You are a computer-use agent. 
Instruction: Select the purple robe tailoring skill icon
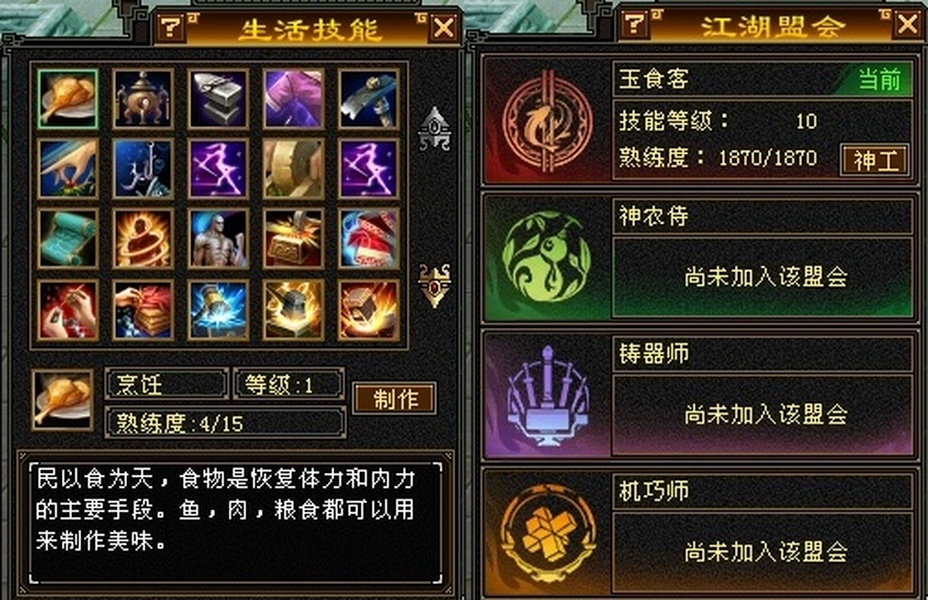(x=293, y=99)
